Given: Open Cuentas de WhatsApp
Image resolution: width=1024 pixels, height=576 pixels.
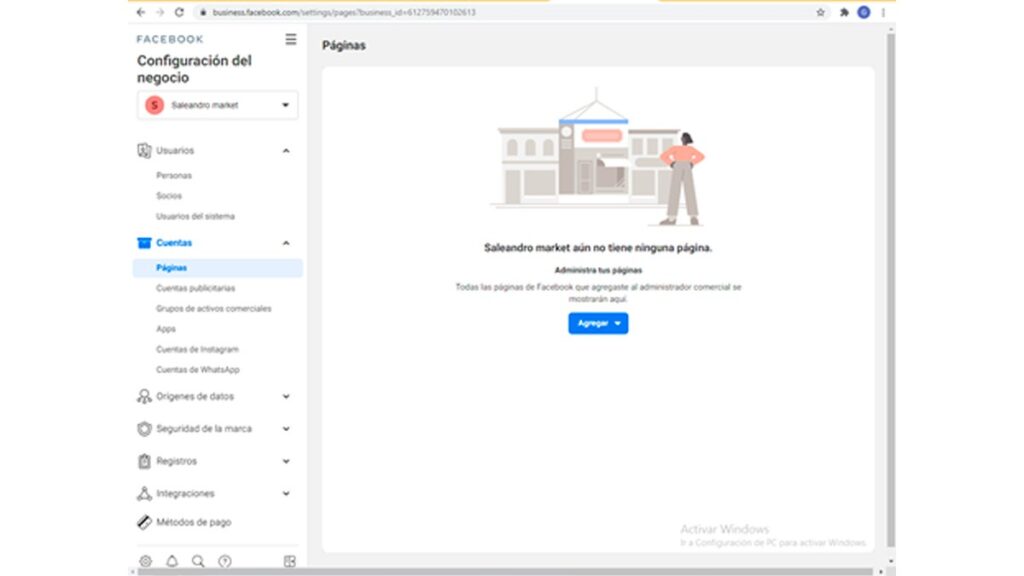Looking at the screenshot, I should [198, 370].
